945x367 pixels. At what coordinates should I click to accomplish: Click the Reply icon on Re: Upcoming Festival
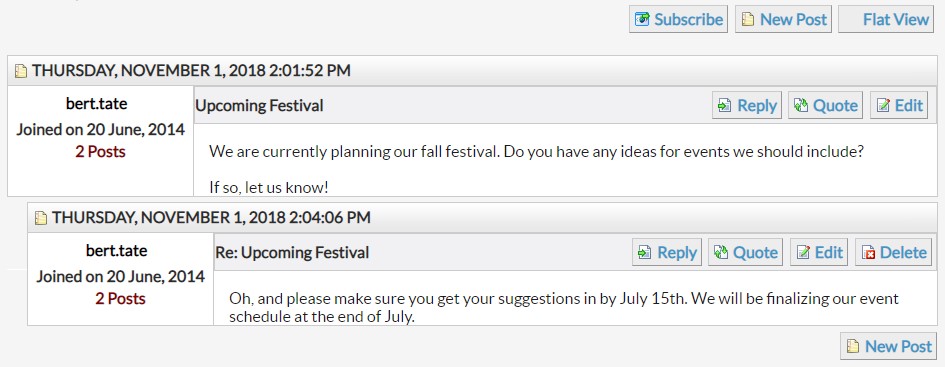pos(644,253)
